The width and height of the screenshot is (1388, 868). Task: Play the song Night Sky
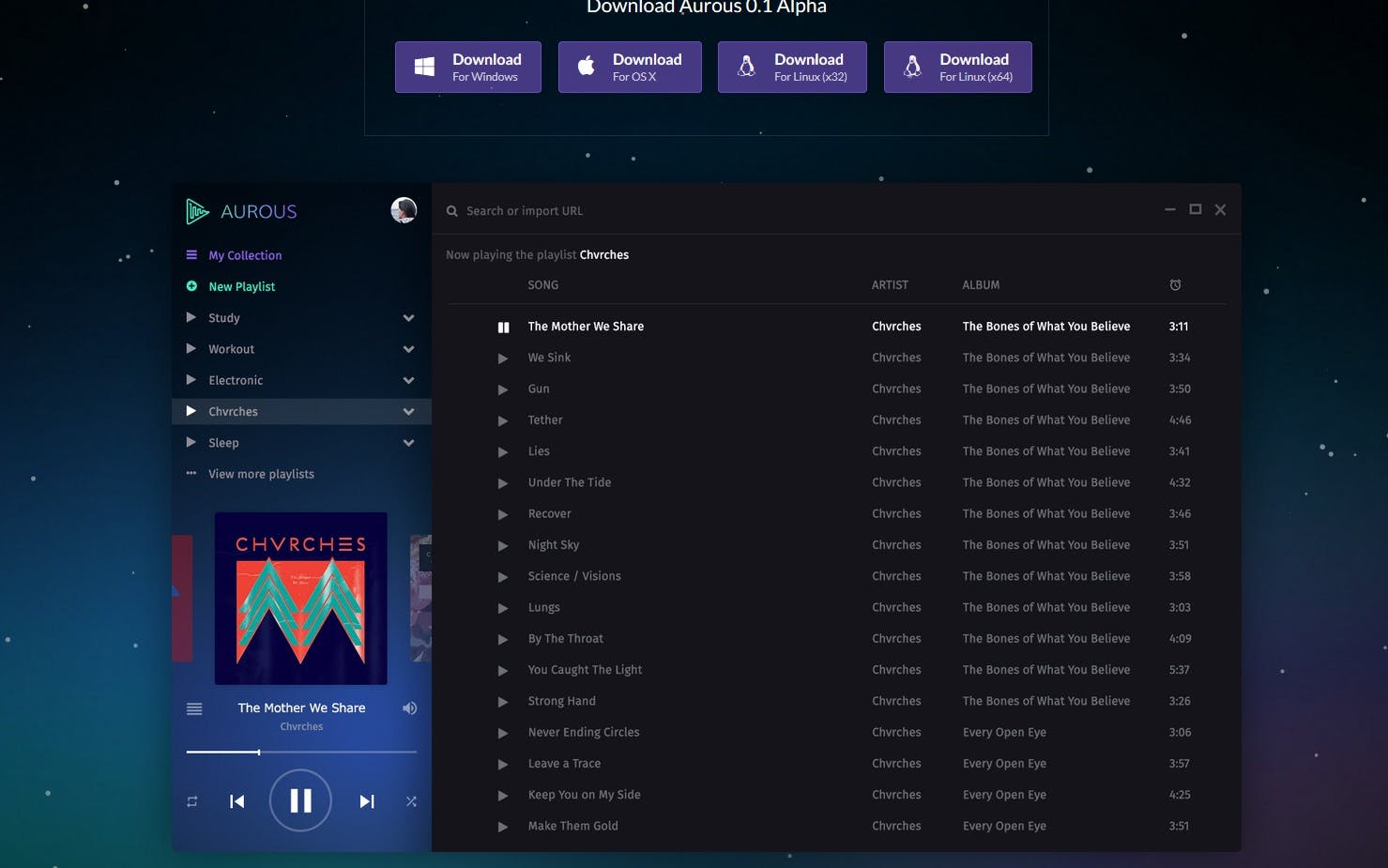pyautogui.click(x=503, y=545)
